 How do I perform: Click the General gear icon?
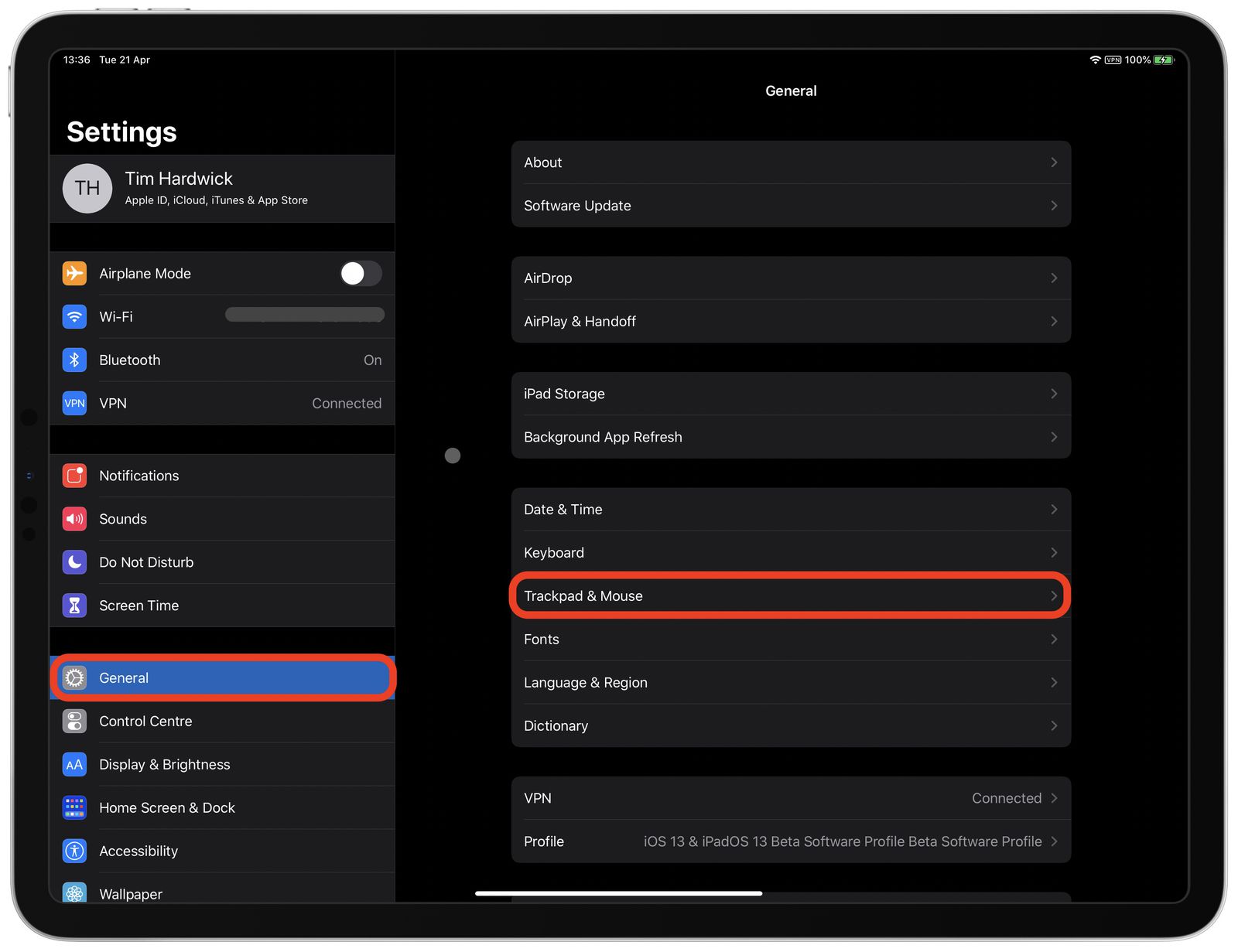[74, 677]
